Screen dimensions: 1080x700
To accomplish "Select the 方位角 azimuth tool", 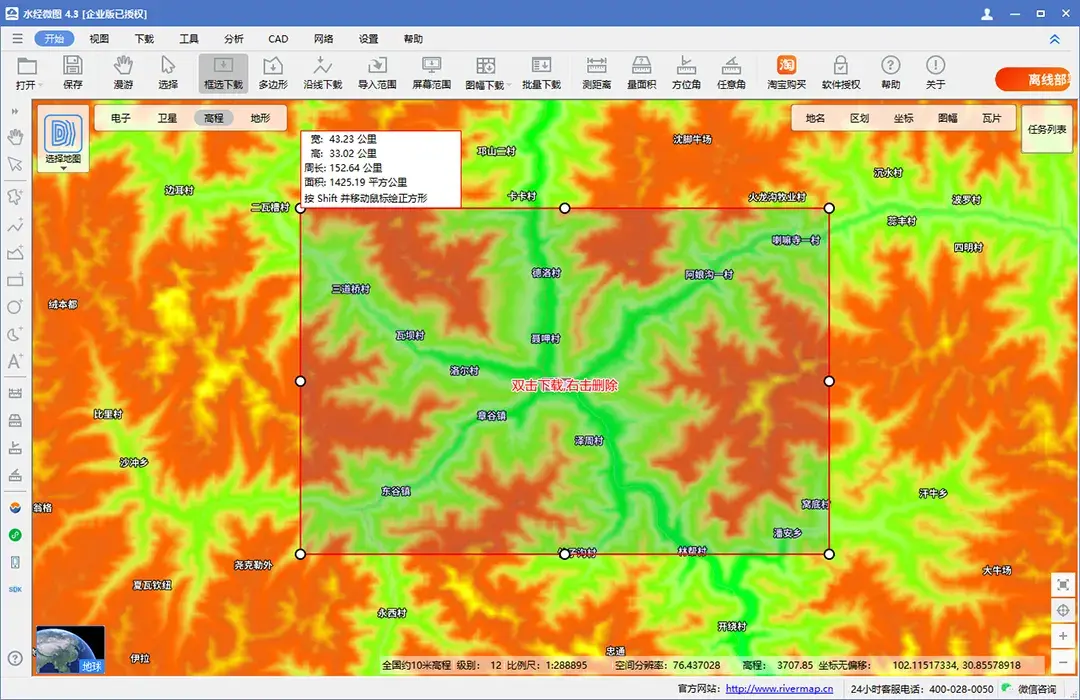I will pos(686,73).
